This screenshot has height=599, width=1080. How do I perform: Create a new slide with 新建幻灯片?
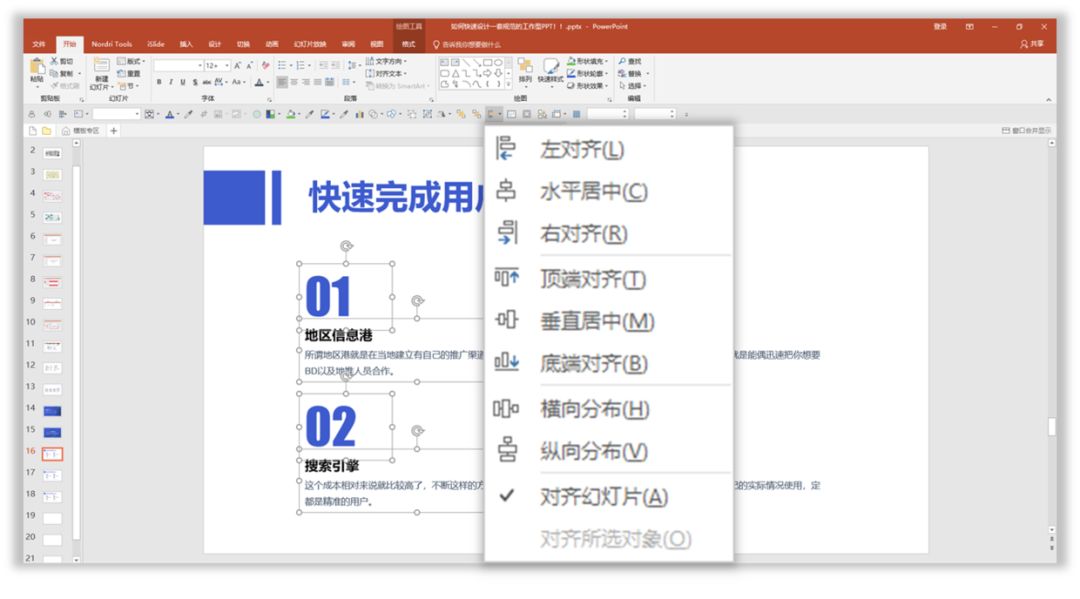(x=101, y=74)
